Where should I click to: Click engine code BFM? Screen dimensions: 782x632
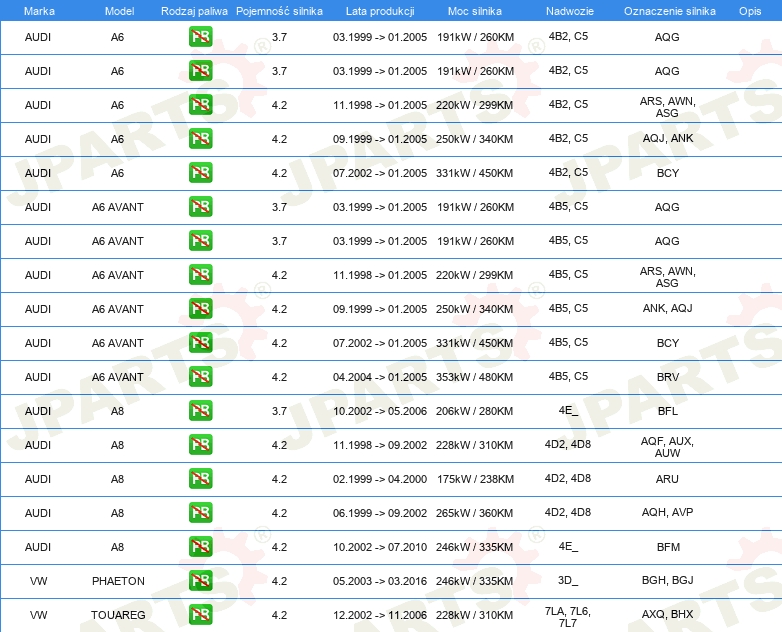[x=668, y=547]
